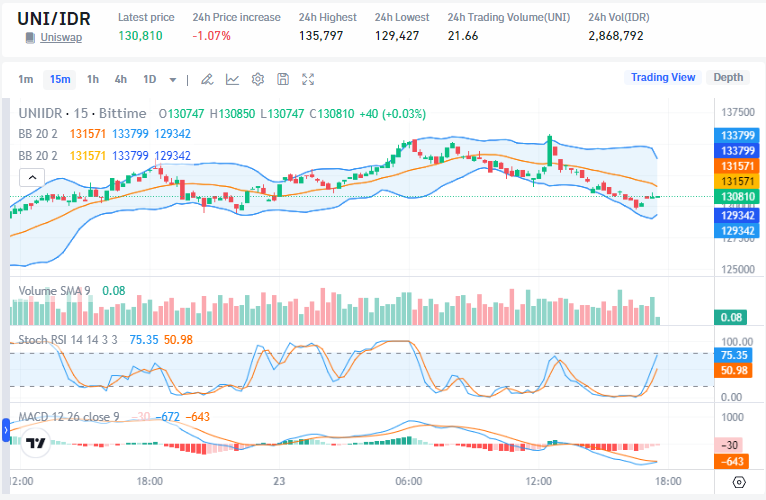Screen dimensions: 766x500
Task: Click the 24h Lowest value 129,427
Action: point(397,36)
